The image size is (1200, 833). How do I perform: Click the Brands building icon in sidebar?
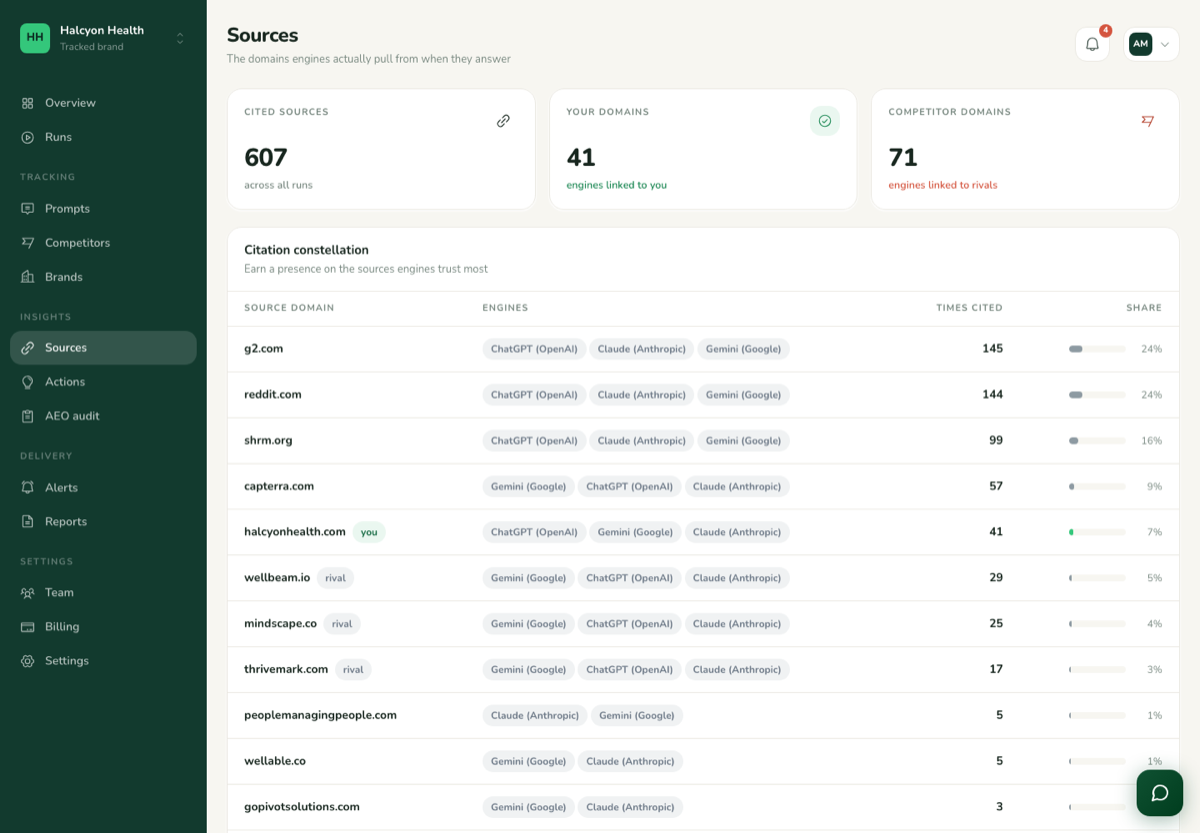pyautogui.click(x=28, y=277)
